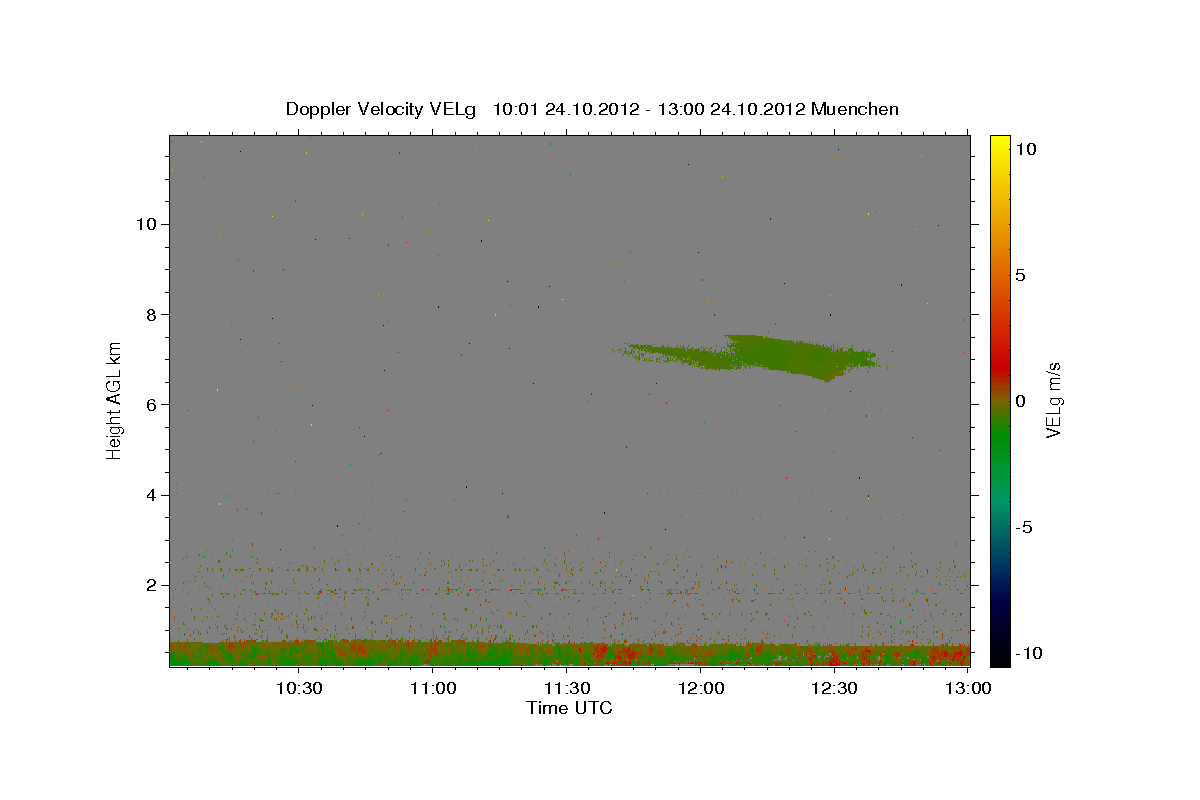1200x800 pixels.
Task: Click the 12:30 time tick label
Action: 835,688
